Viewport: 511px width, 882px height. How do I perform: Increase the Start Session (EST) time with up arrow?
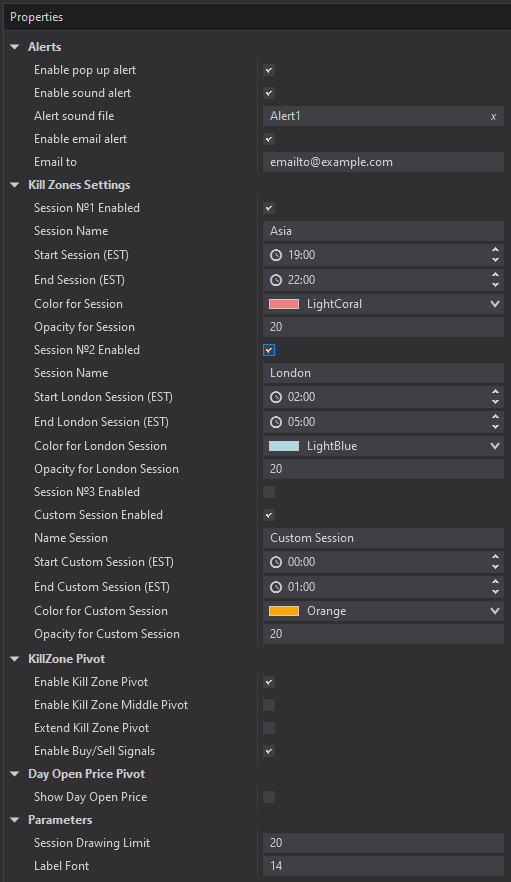click(495, 250)
